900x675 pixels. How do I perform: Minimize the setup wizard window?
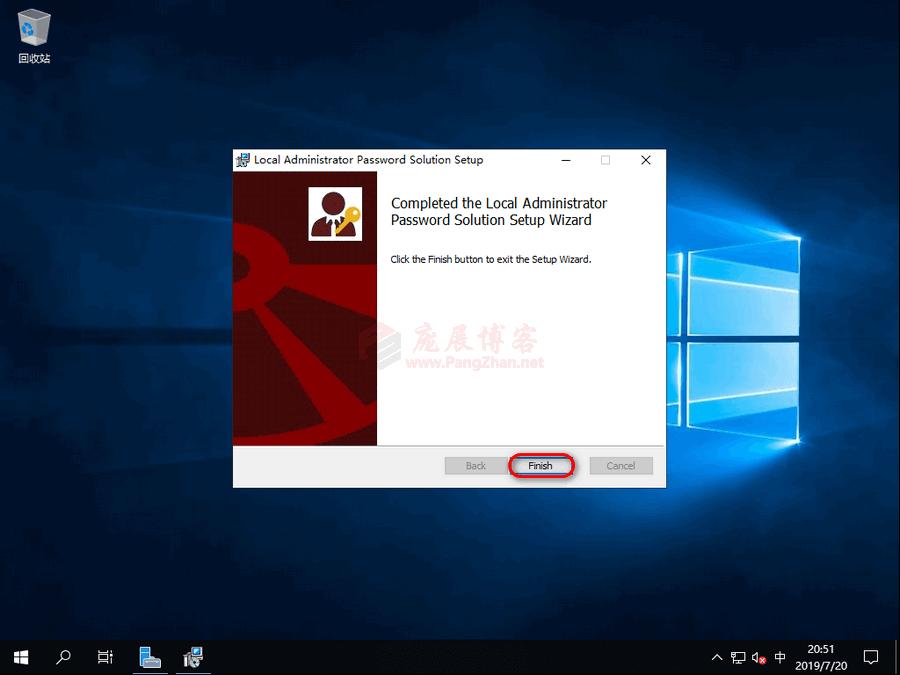(x=565, y=159)
